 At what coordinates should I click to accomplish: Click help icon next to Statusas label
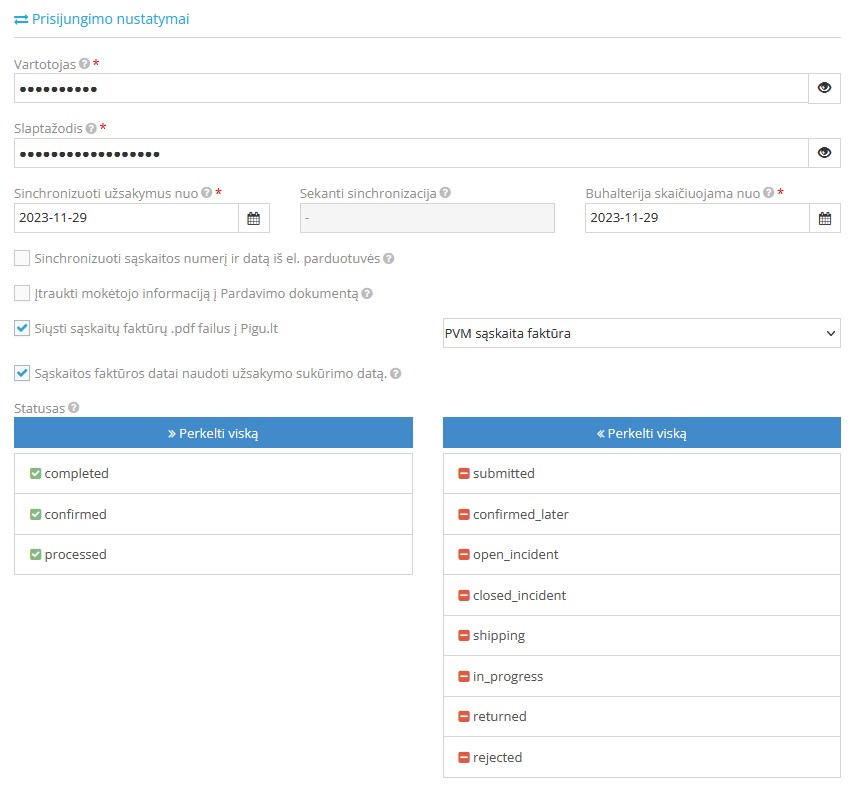pyautogui.click(x=73, y=408)
